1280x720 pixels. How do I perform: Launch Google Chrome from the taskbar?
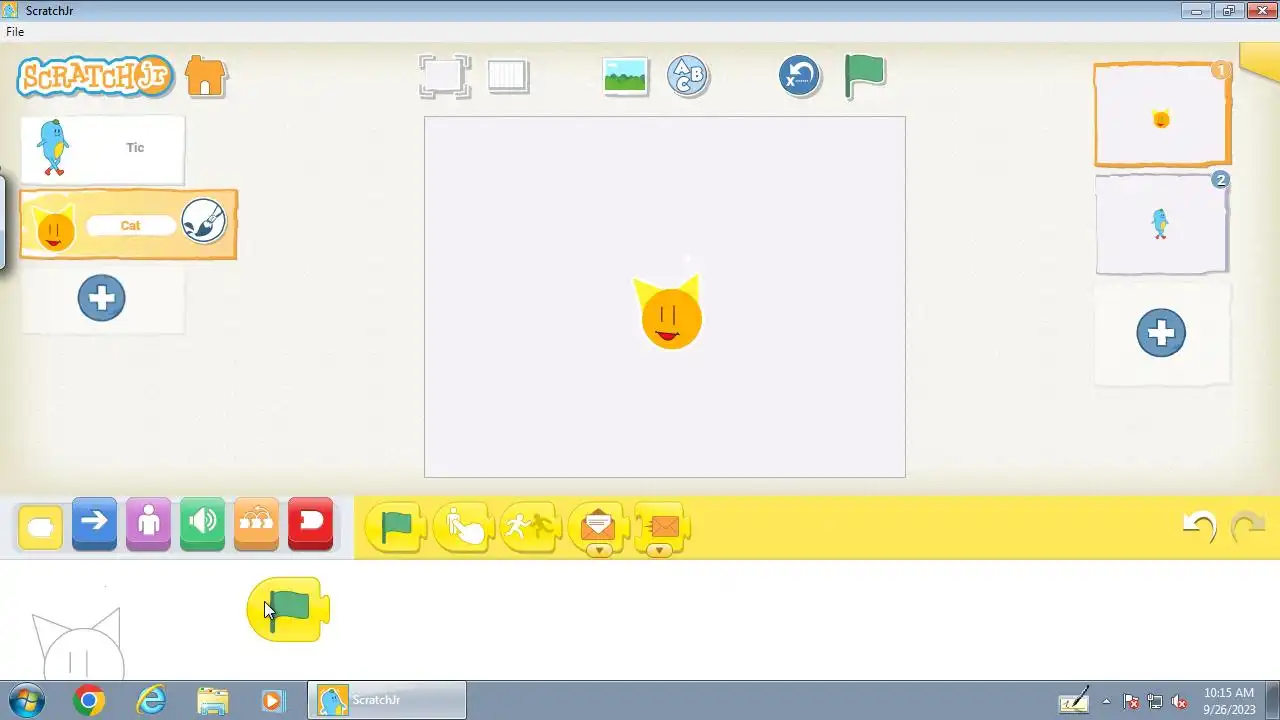89,701
